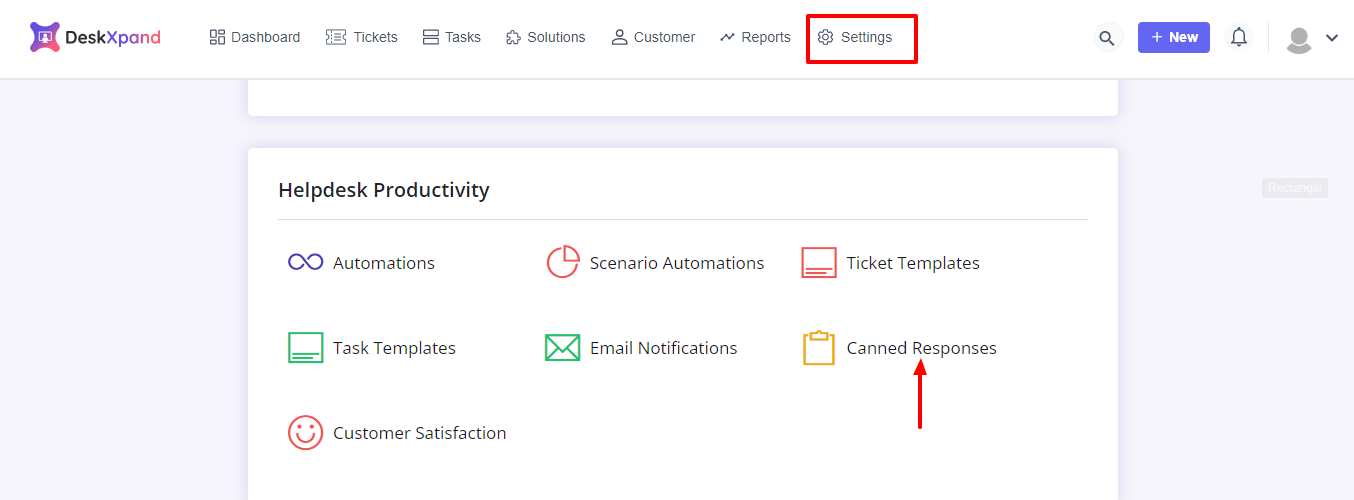This screenshot has height=500, width=1354.
Task: Click the DeskXpand logo
Action: tap(95, 38)
